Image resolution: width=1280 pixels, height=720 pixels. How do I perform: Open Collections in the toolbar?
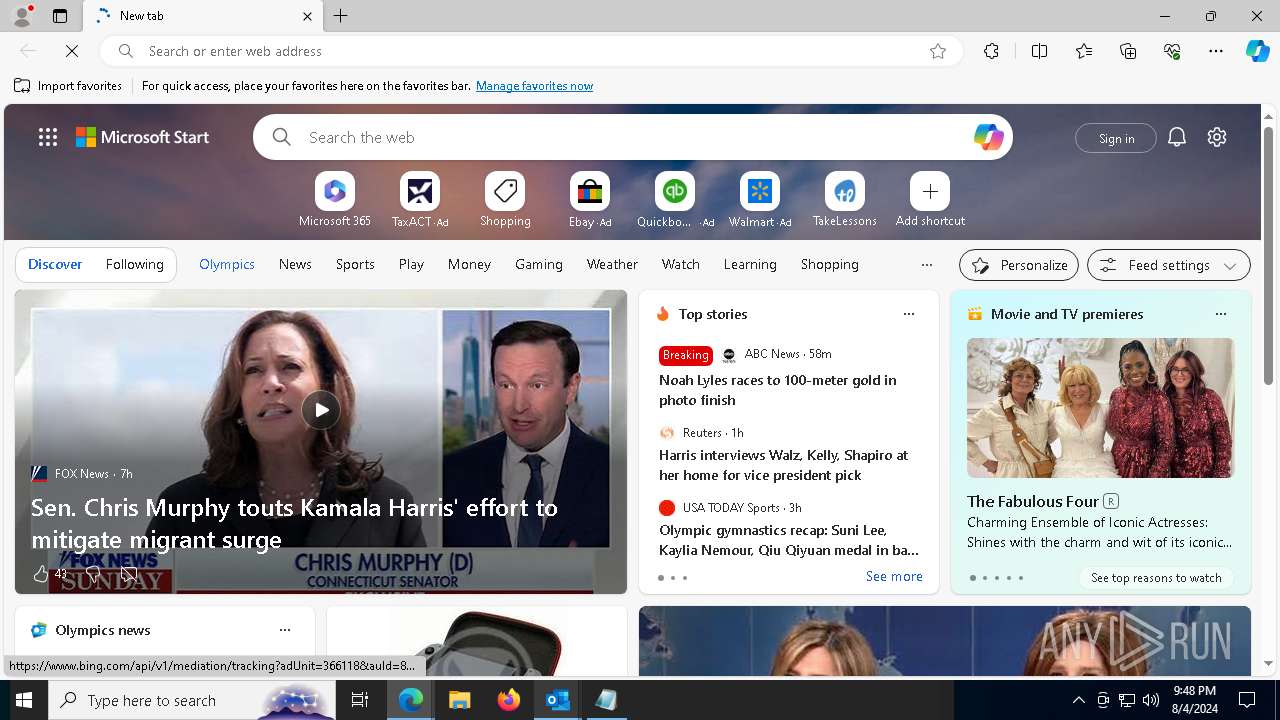point(1128,51)
